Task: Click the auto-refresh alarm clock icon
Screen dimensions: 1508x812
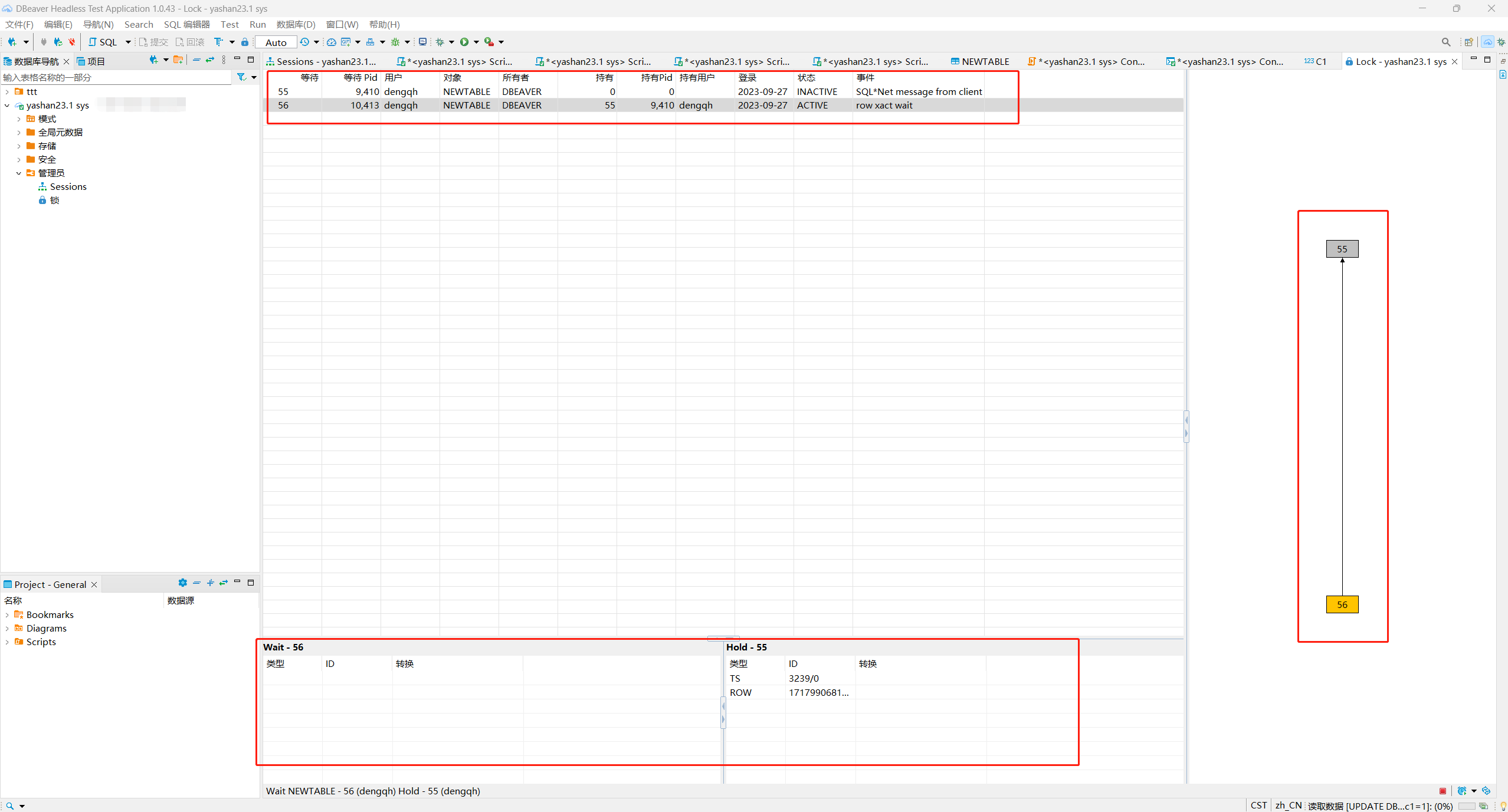Action: [x=1461, y=791]
